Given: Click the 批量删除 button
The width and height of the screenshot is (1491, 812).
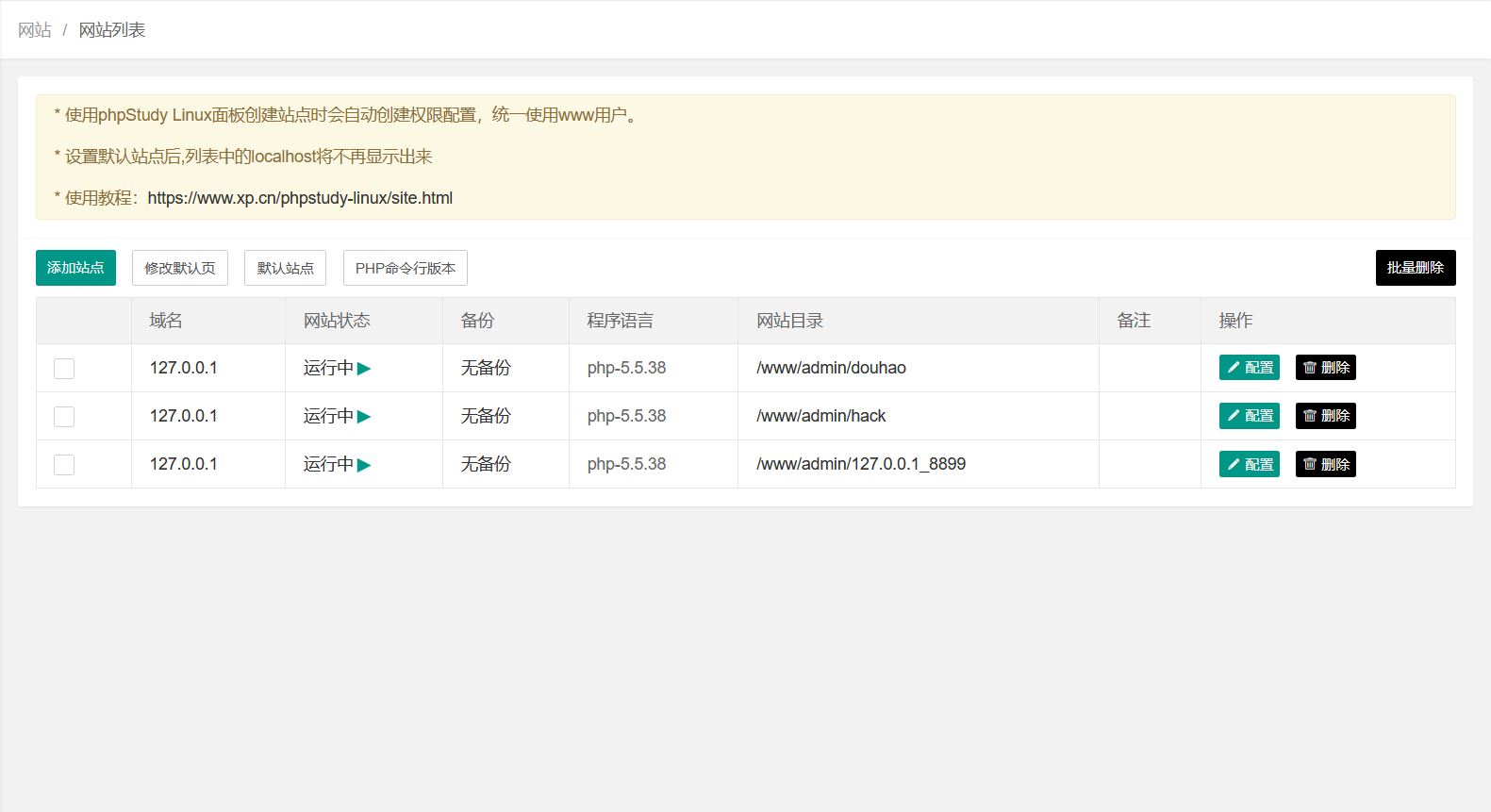Looking at the screenshot, I should [1416, 268].
